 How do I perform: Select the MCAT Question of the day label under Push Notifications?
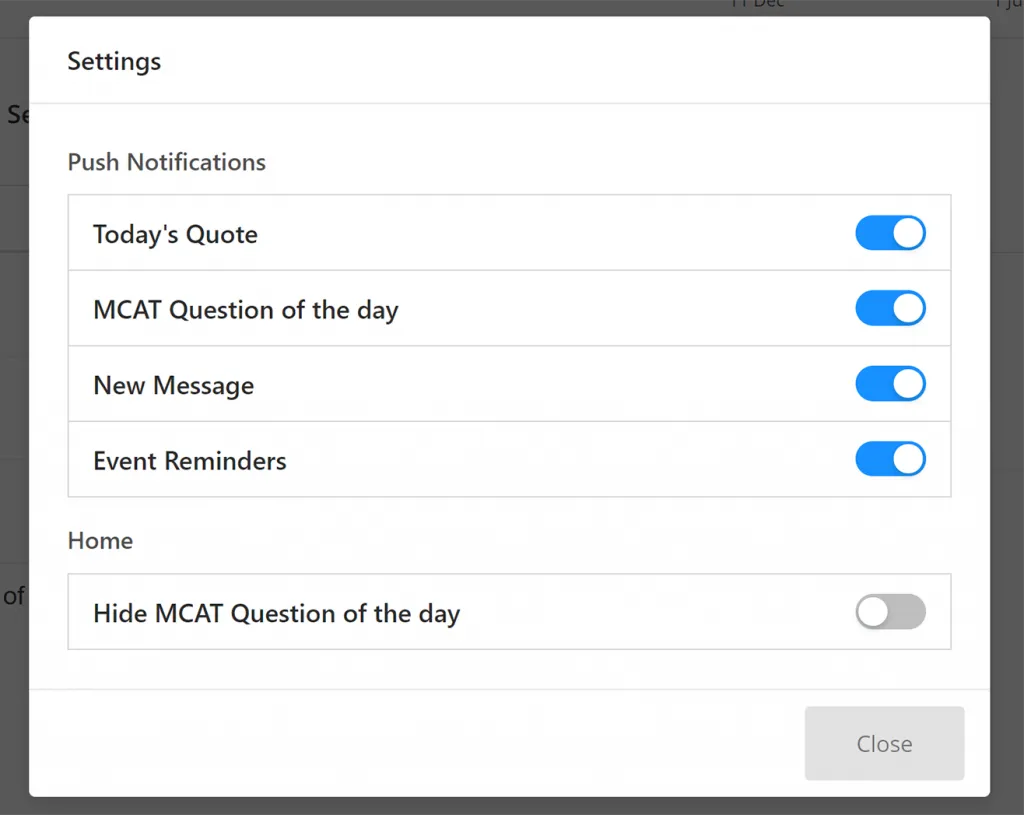[246, 310]
